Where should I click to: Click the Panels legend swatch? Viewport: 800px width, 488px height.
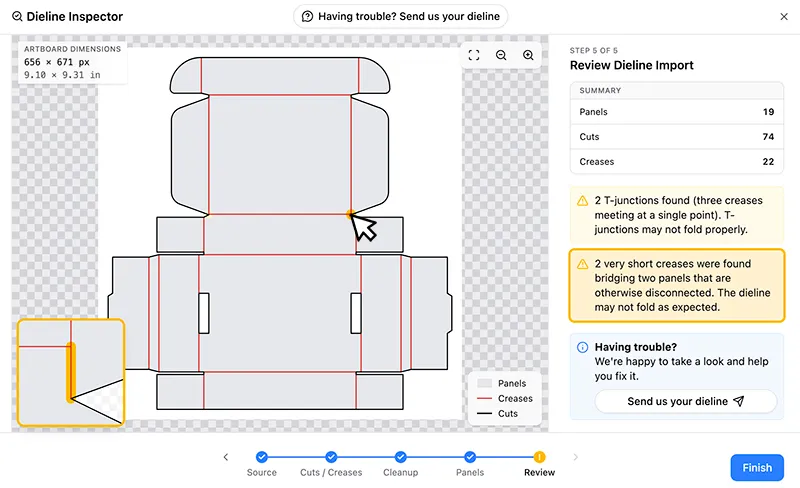[x=484, y=383]
